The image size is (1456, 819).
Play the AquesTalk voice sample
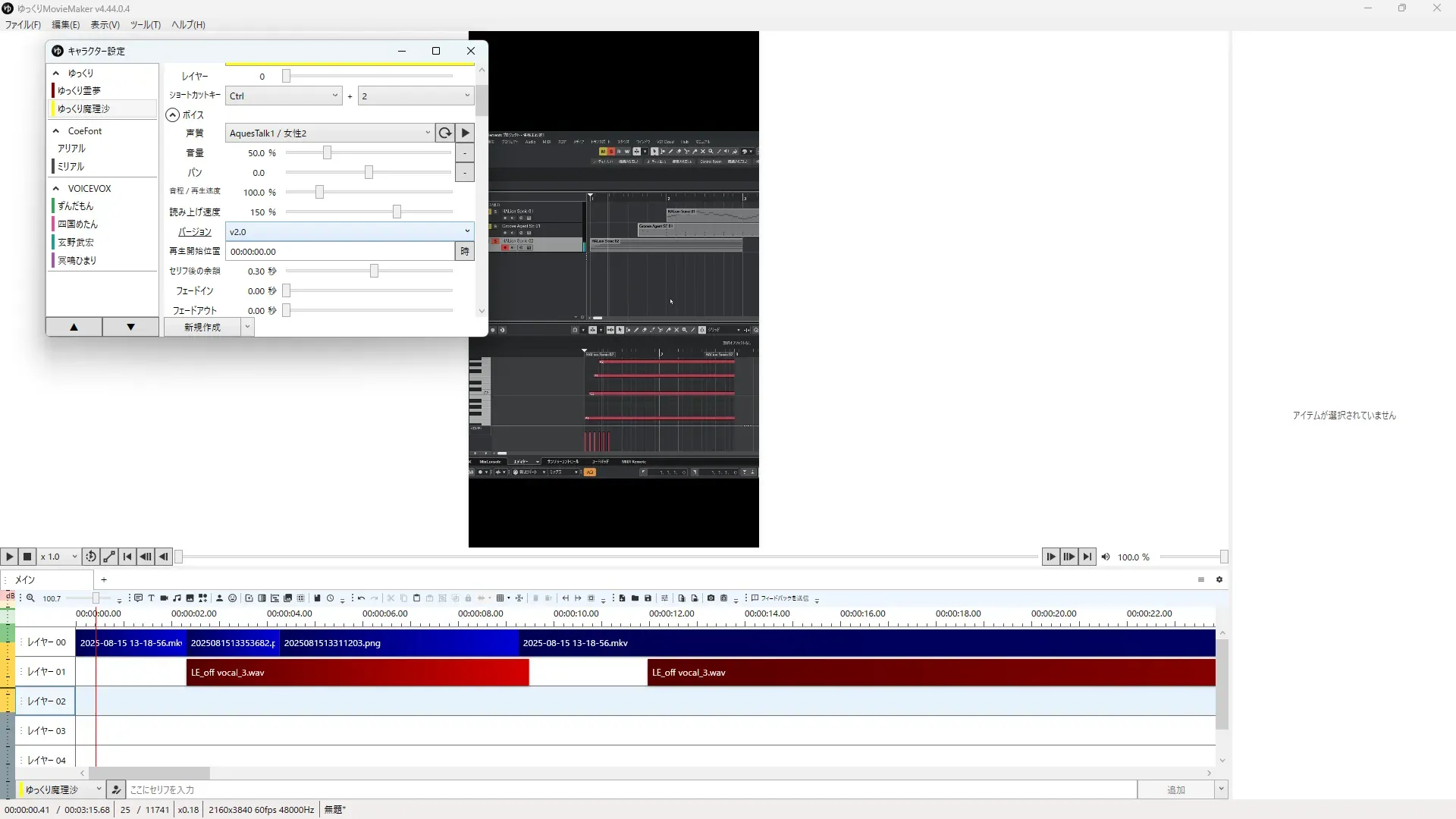point(465,133)
